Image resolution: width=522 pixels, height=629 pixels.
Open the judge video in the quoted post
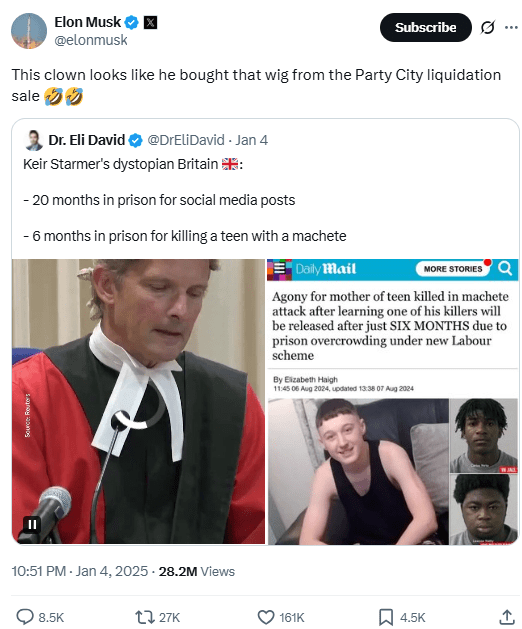point(138,402)
